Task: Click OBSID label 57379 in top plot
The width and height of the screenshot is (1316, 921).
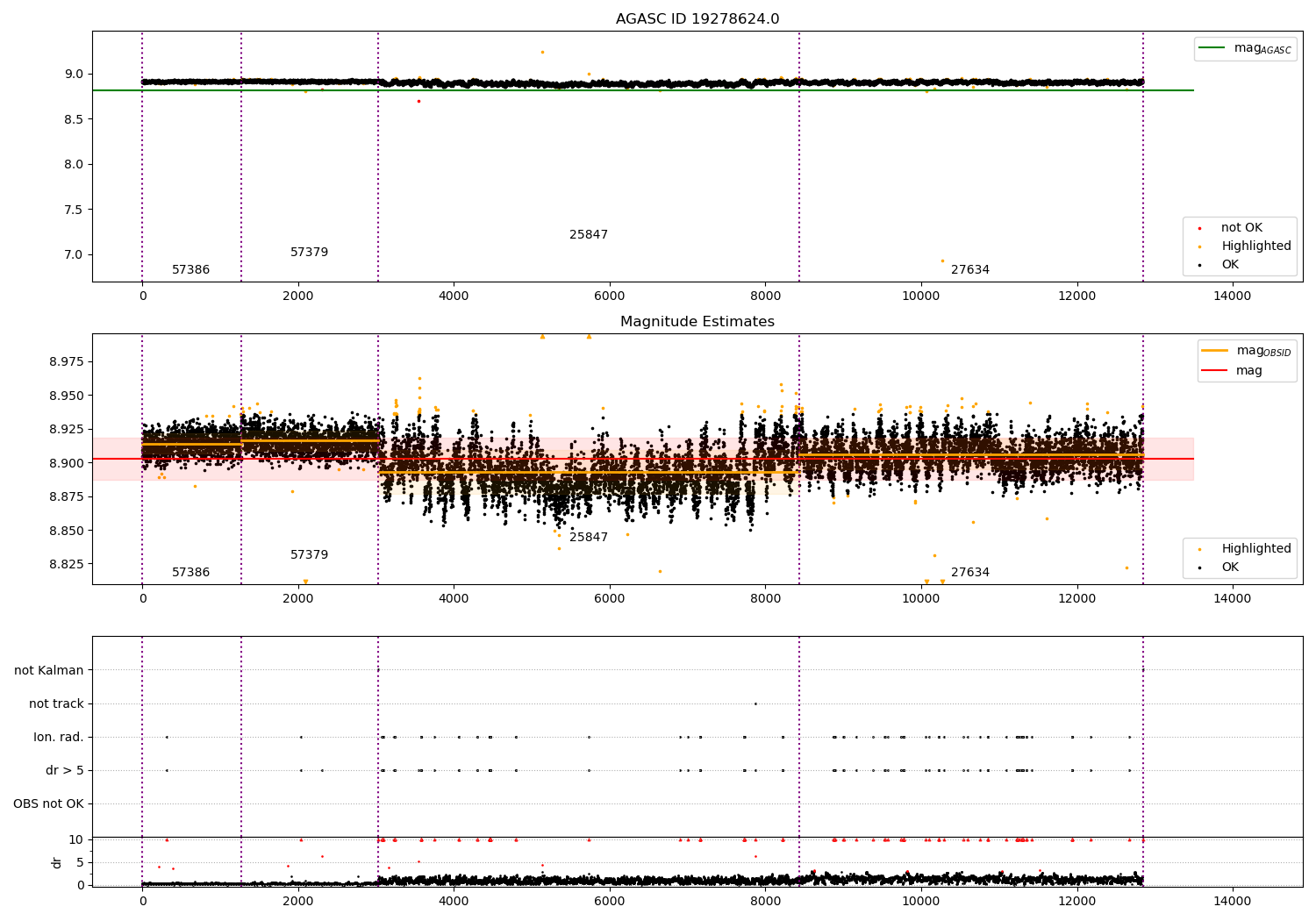Action: click(x=309, y=253)
